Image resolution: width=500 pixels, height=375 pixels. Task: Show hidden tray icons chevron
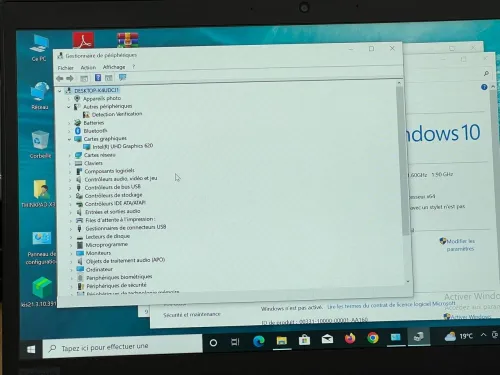483,335
